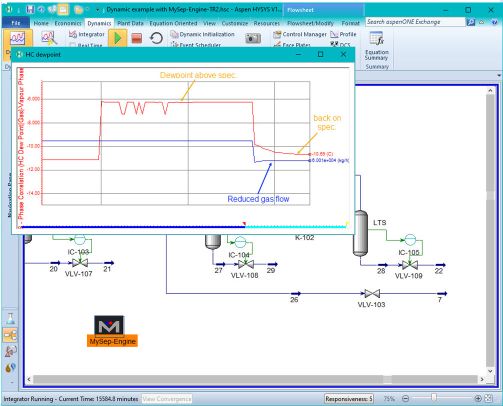Select the LTS separator vessel
The width and height of the screenshot is (503, 406).
tap(360, 233)
